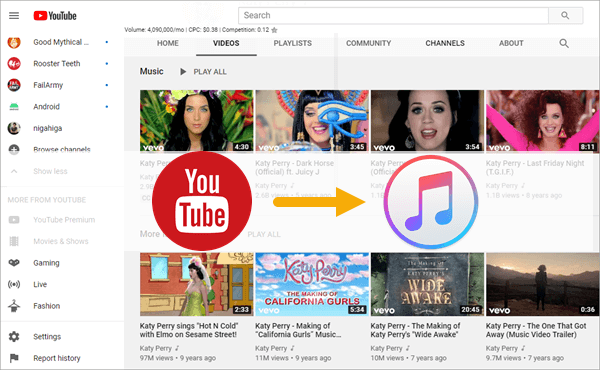600x370 pixels.
Task: Collapse subscriptions with Show less chevron
Action: pyautogui.click(x=14, y=171)
